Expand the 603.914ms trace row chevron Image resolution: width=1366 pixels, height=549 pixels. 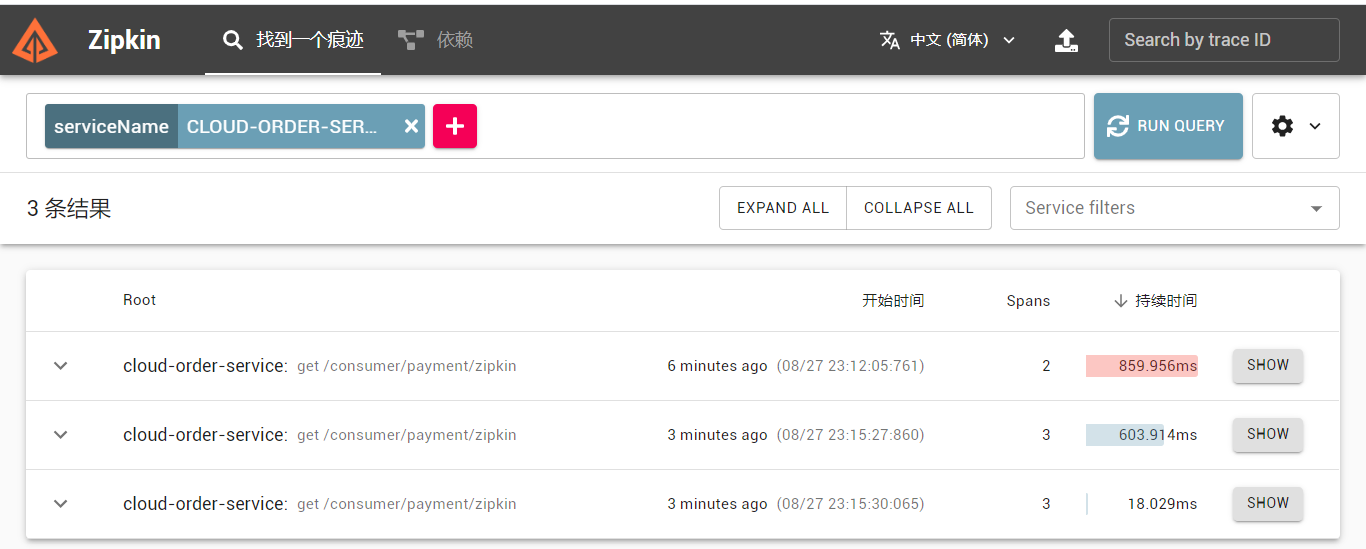coord(61,435)
